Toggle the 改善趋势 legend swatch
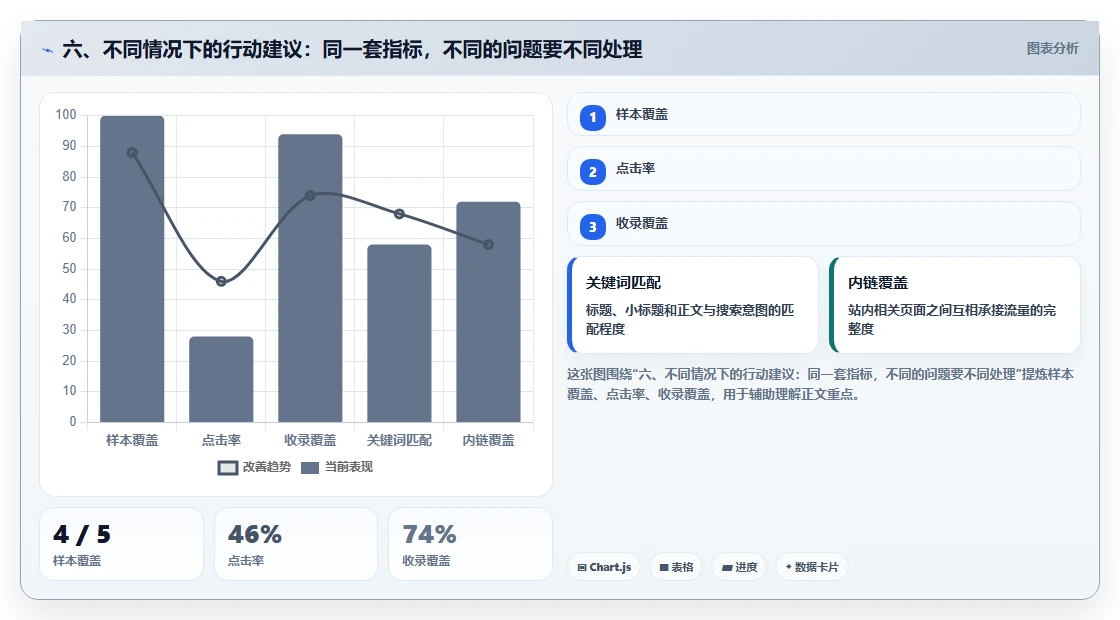The width and height of the screenshot is (1120, 620). click(228, 468)
